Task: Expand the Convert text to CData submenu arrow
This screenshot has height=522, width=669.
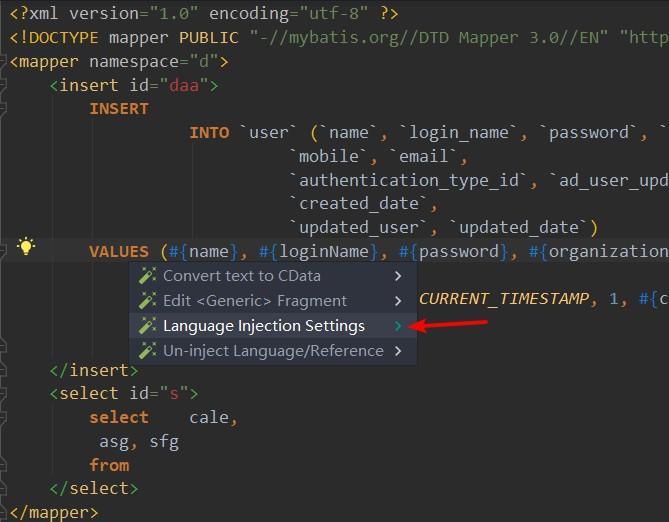Action: pos(398,276)
